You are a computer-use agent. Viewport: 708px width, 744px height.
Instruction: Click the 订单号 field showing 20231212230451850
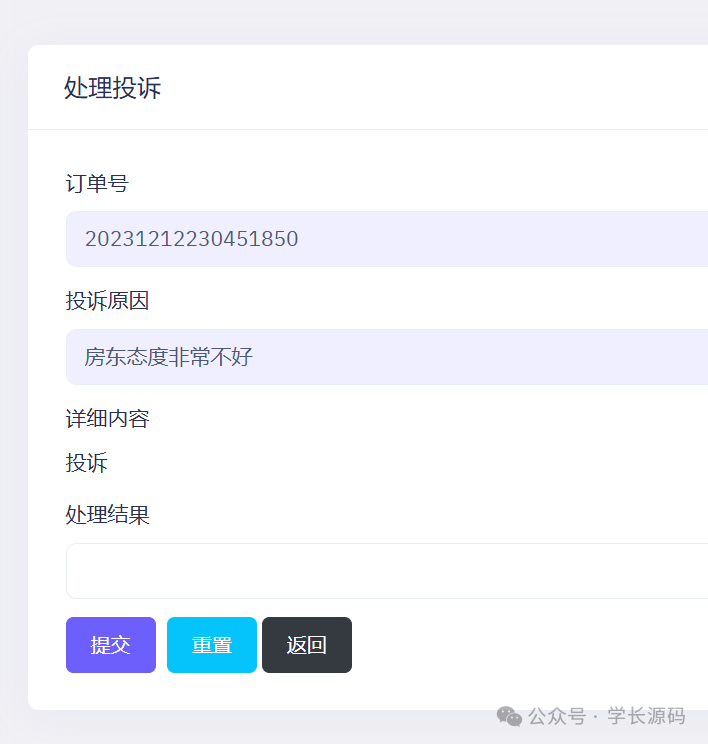click(387, 239)
